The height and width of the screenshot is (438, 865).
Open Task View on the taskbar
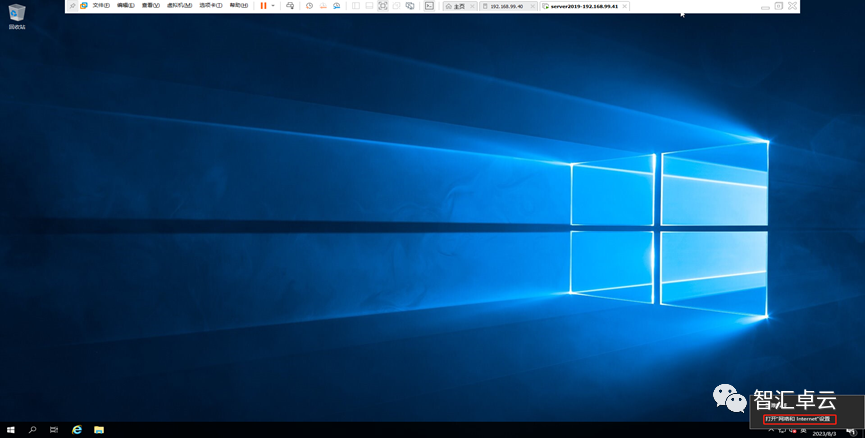[54, 430]
